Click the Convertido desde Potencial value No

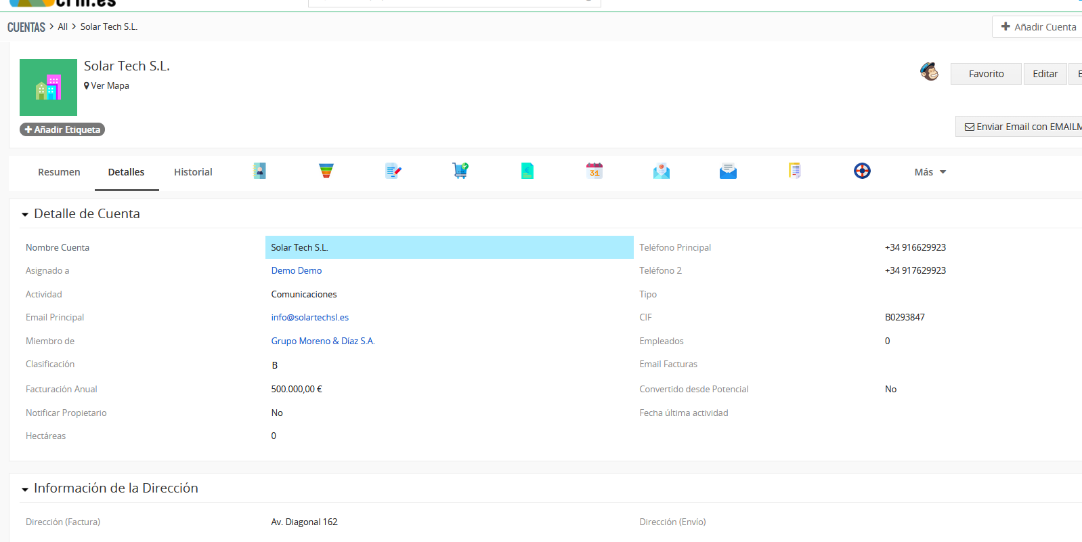pyautogui.click(x=891, y=389)
